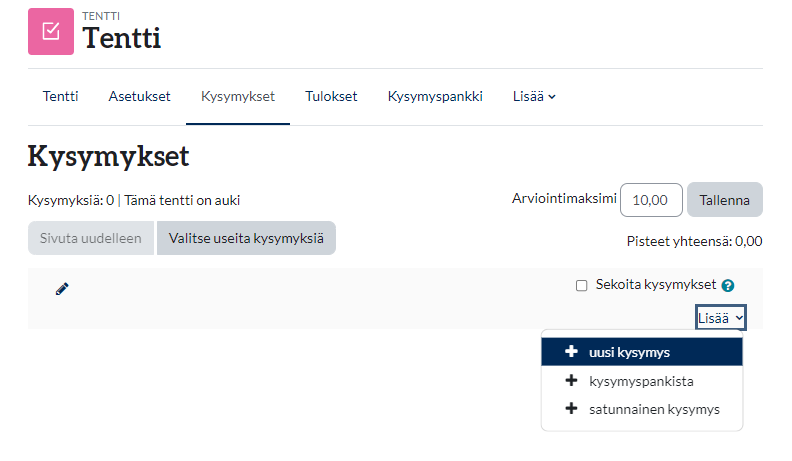The image size is (792, 461).
Task: Expand the Lisää dropdown in navigation tabs
Action: tap(534, 97)
